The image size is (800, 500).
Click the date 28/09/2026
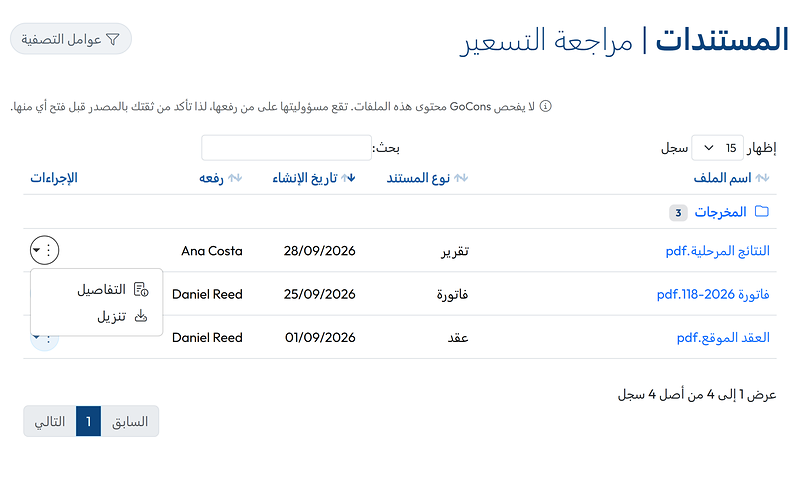pyautogui.click(x=319, y=251)
